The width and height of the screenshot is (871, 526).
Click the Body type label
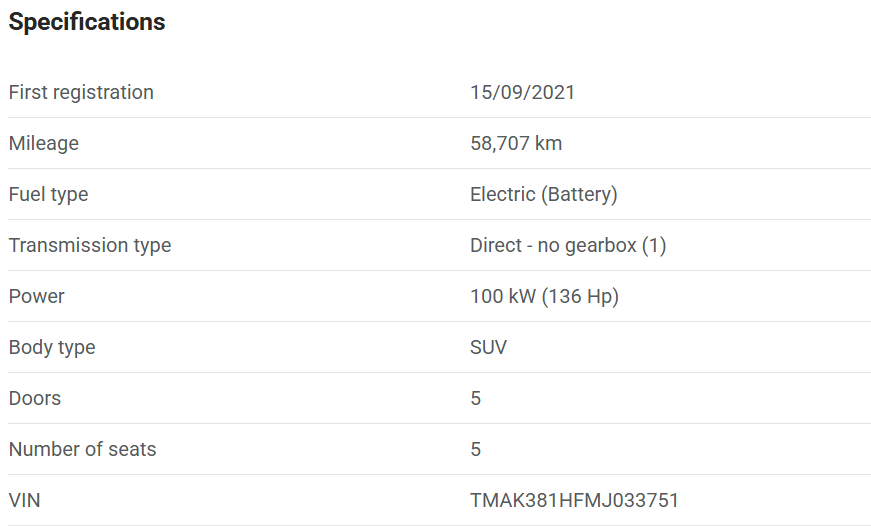point(52,347)
